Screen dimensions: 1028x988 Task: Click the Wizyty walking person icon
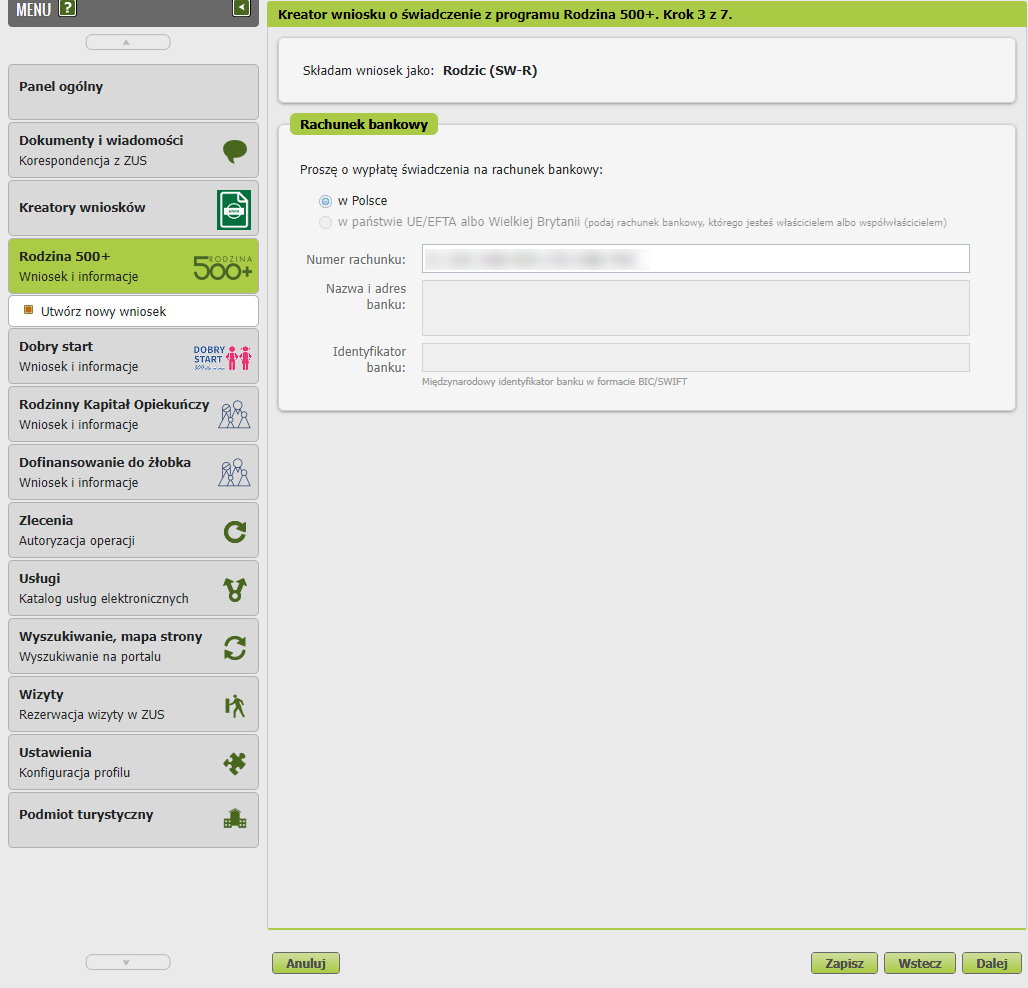tap(235, 705)
